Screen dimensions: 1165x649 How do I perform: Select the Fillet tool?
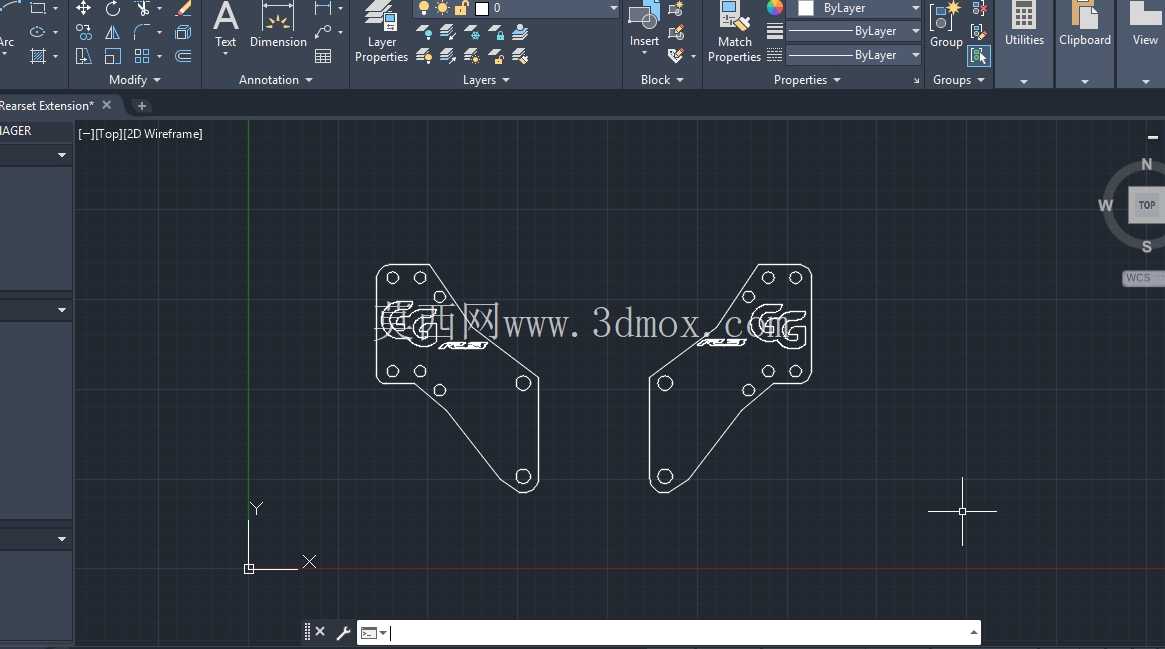point(141,33)
